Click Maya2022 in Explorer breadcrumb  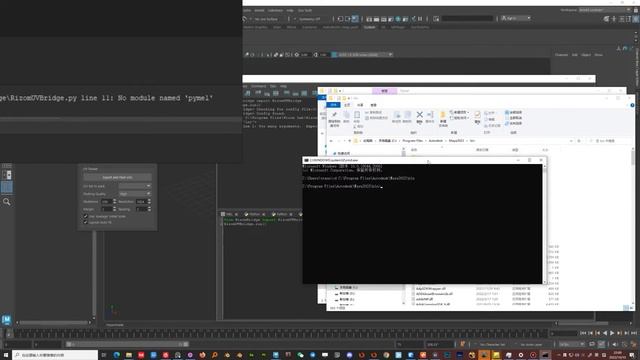click(x=456, y=141)
